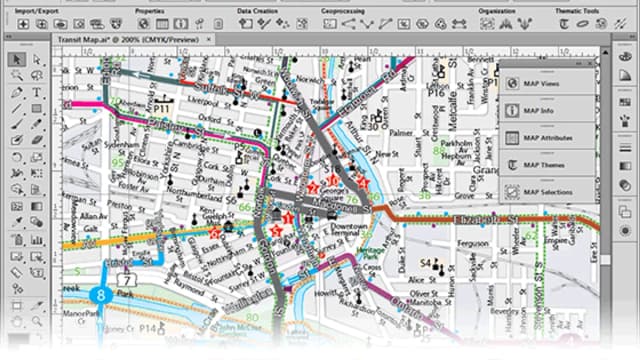640x360 pixels.
Task: Click the first icon under Data Creation
Action: [x=245, y=24]
